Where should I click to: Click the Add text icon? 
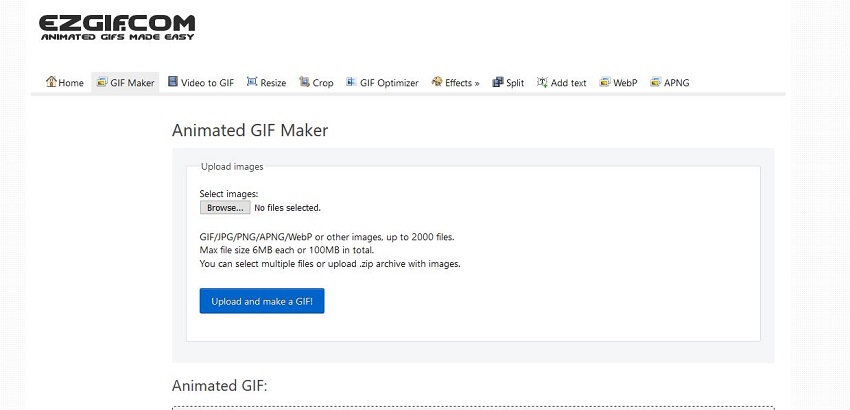[x=542, y=82]
